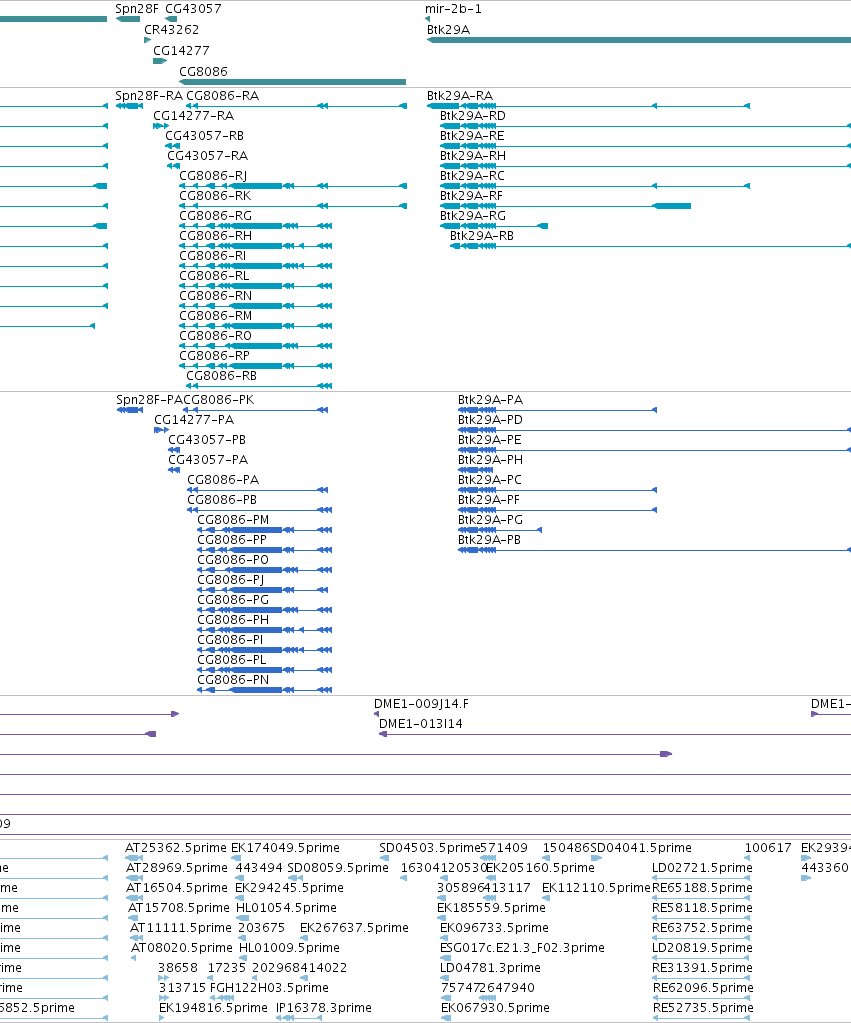
Task: Select the AT28969.5prime EST
Action: (x=134, y=878)
